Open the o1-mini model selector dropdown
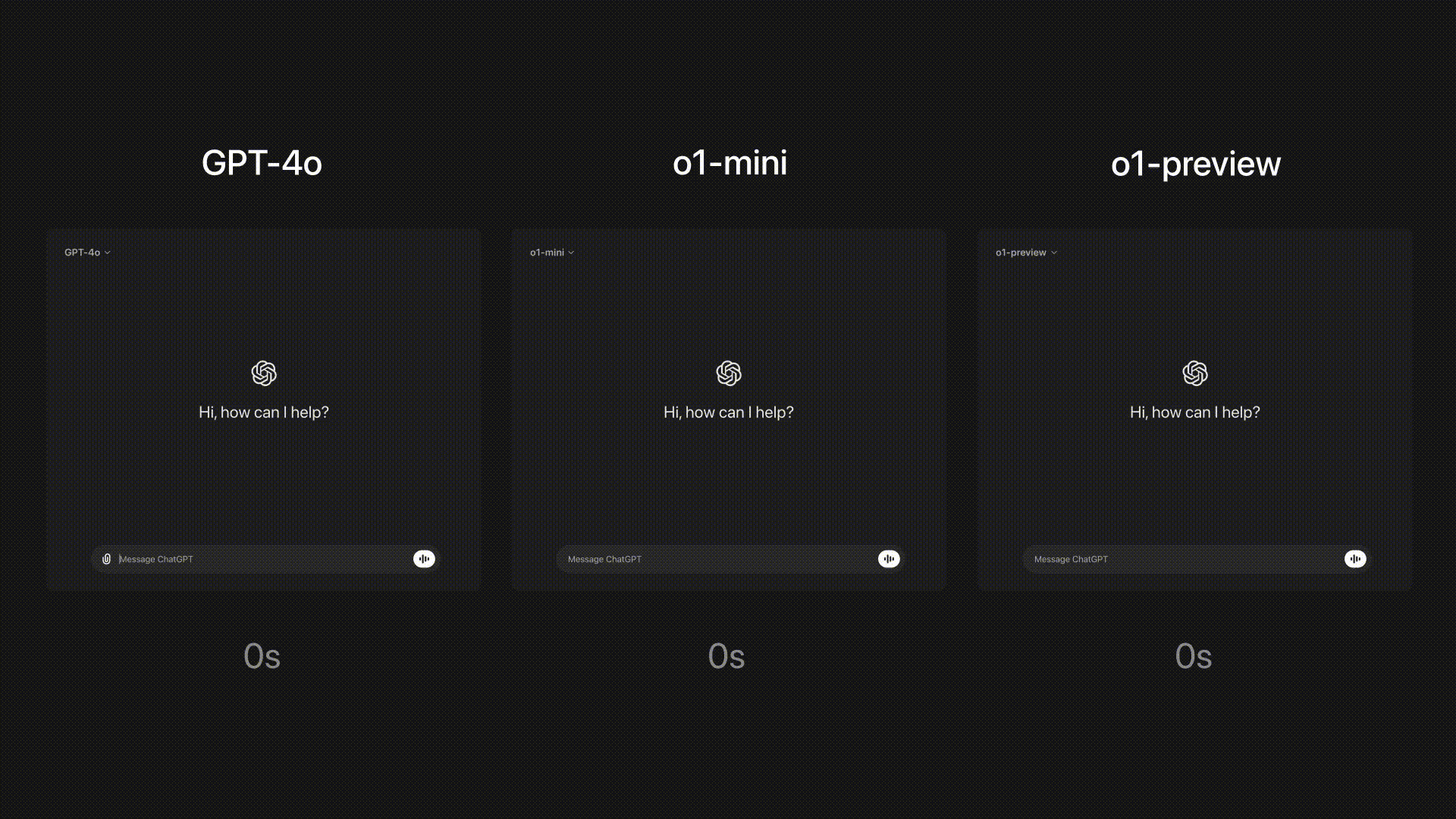 coord(552,253)
